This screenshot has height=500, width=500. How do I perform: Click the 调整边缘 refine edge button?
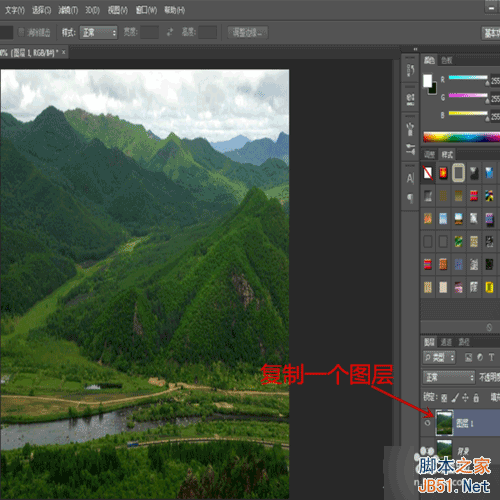coord(248,33)
